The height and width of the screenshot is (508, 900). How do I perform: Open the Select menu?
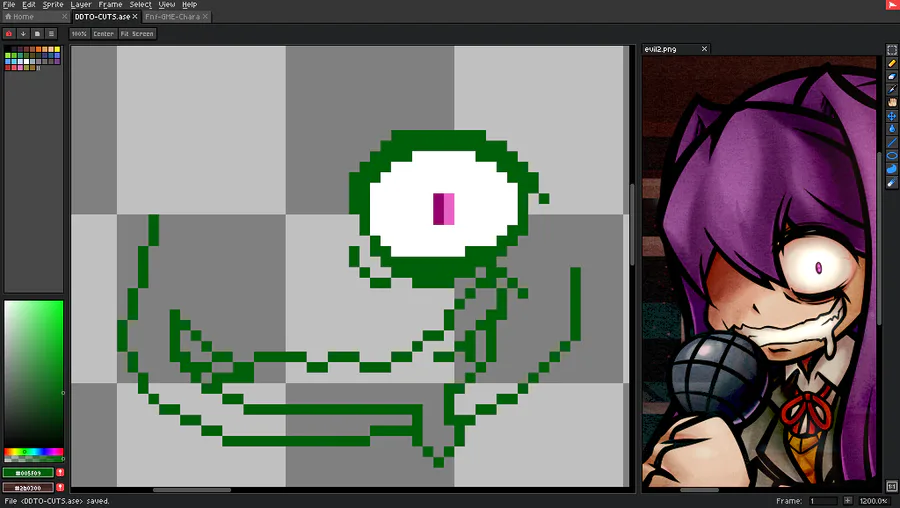pyautogui.click(x=140, y=5)
